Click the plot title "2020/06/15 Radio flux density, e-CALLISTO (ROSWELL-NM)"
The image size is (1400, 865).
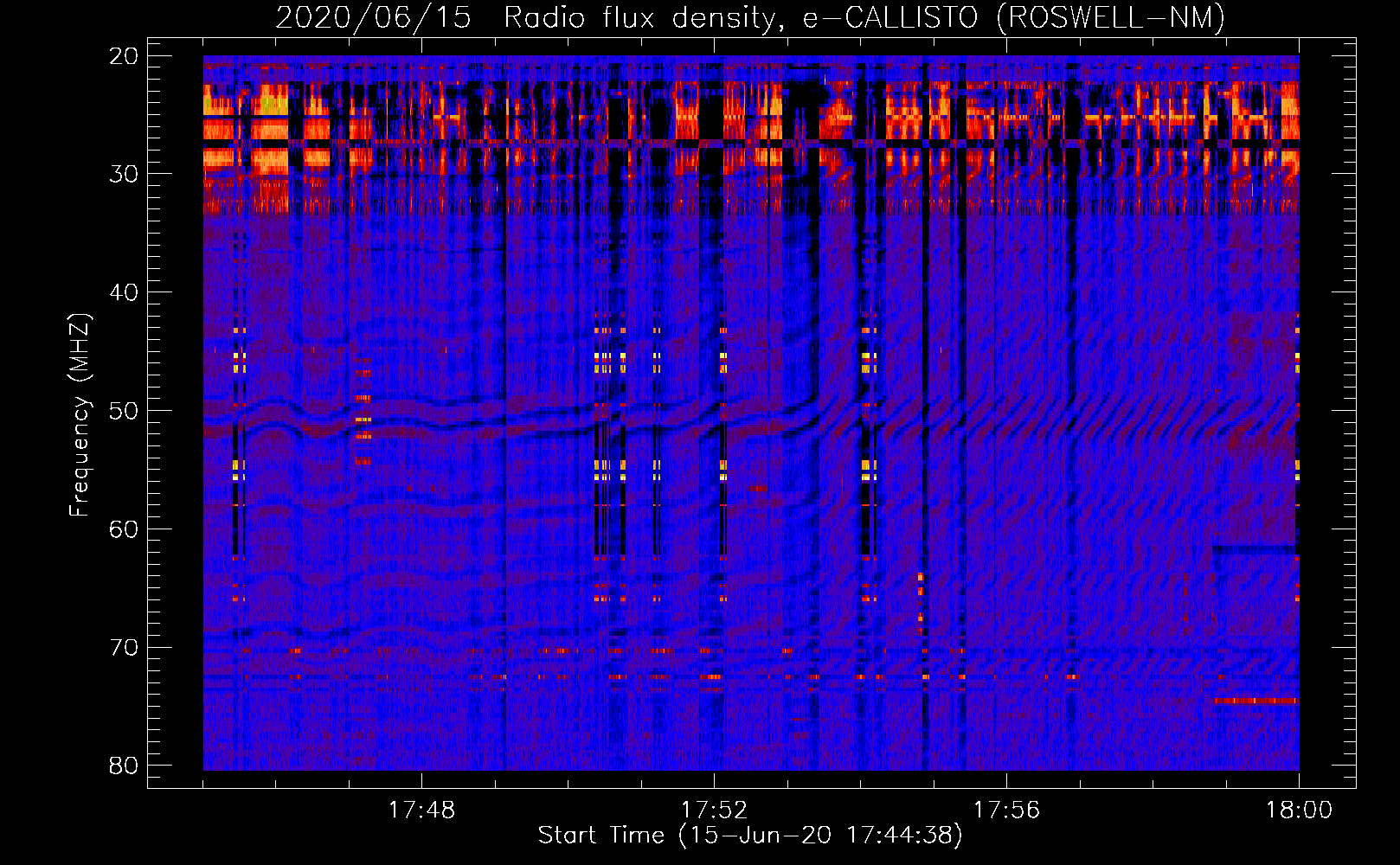[x=750, y=17]
